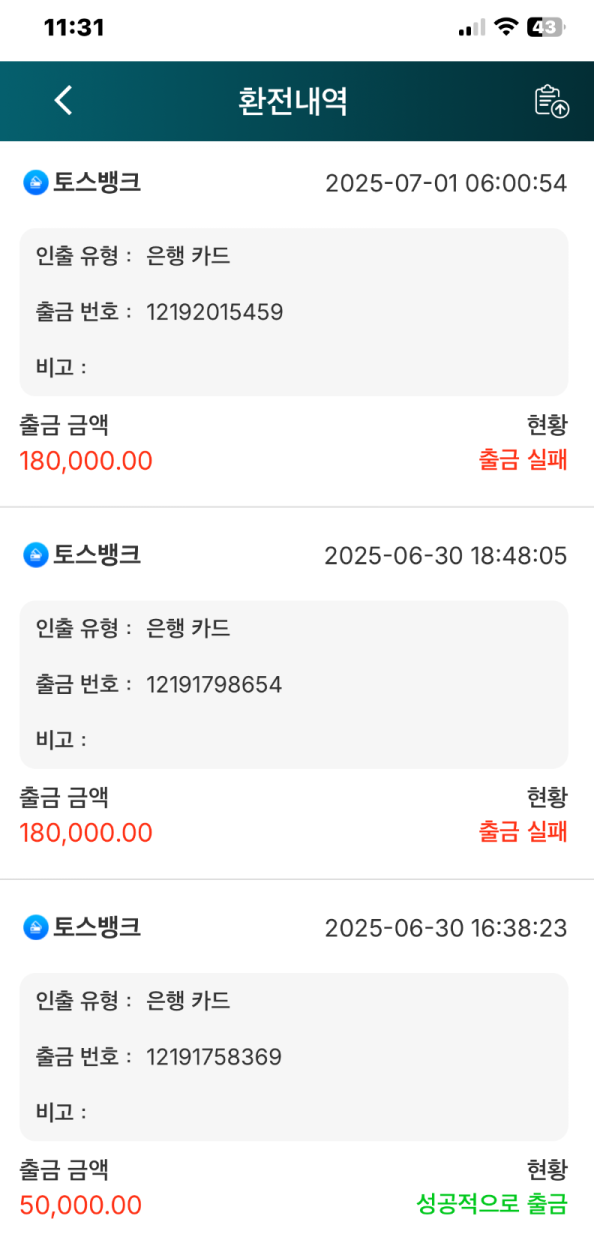
Task: Tap 출금 실패 status on 2025-07-01 record
Action: (x=523, y=461)
